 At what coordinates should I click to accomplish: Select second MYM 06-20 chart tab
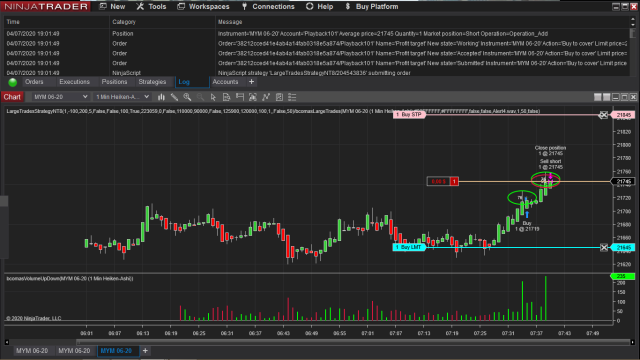click(74, 351)
